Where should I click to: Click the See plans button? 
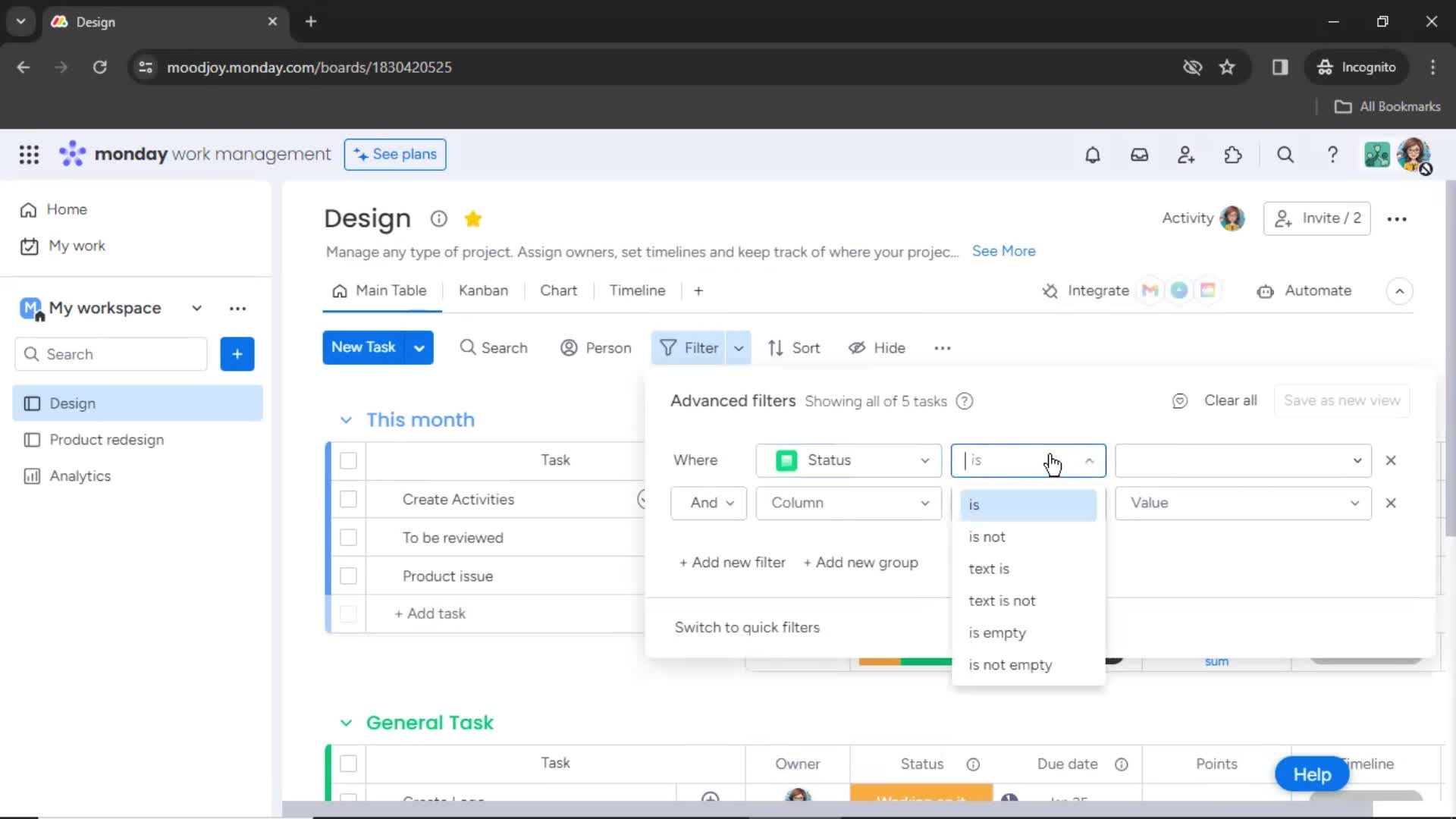[395, 155]
